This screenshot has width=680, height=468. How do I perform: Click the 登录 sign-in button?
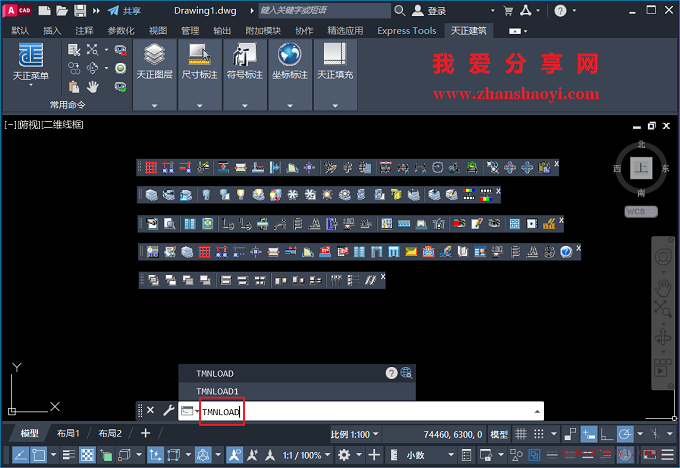429,11
